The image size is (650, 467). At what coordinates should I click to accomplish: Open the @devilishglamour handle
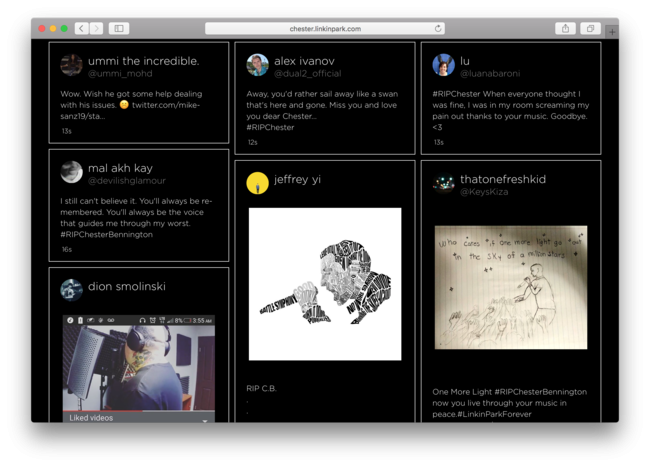pyautogui.click(x=127, y=181)
